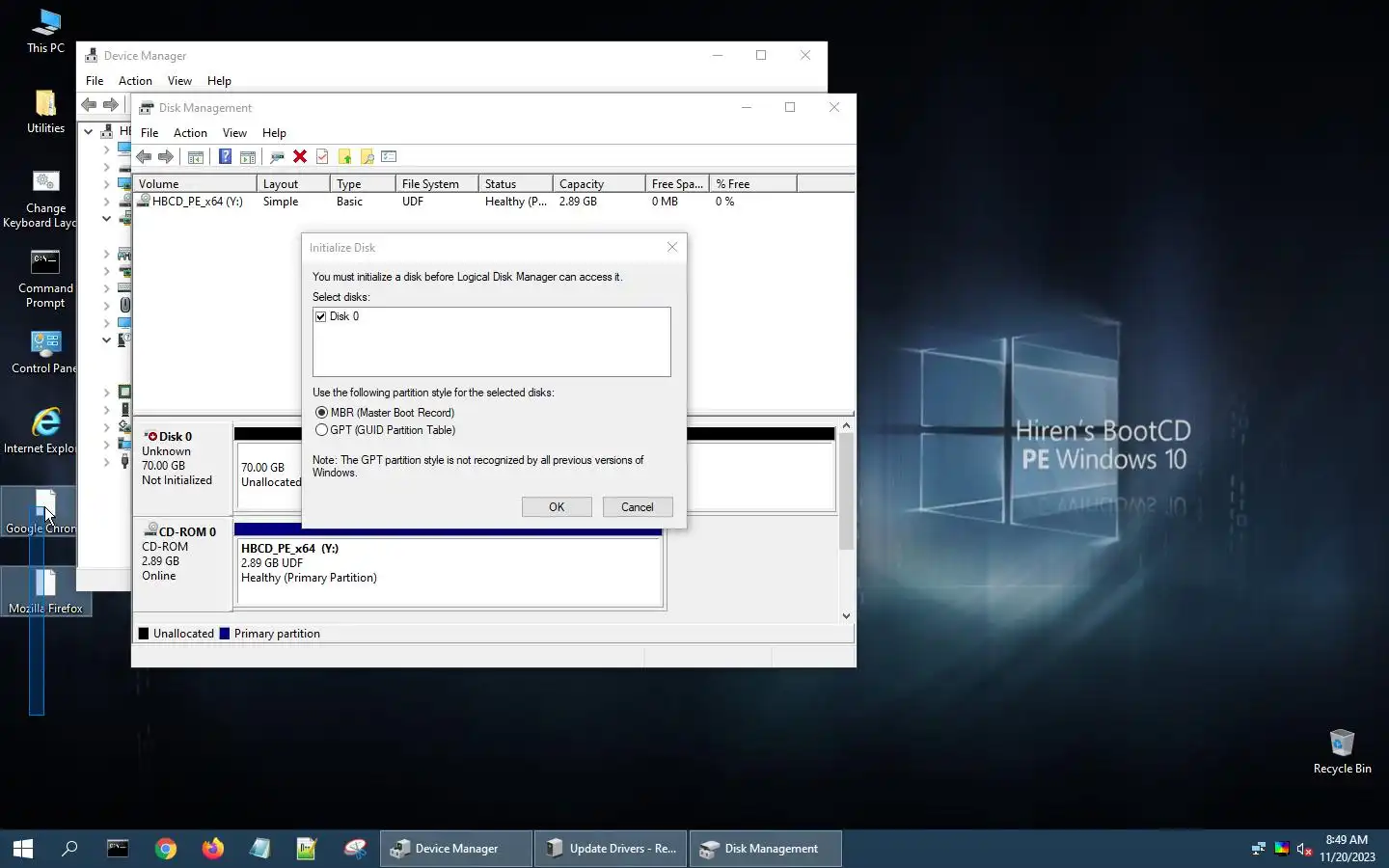Select the HBCD_PE_x64 (Y:) volume row
The width and height of the screenshot is (1389, 868).
tap(493, 202)
